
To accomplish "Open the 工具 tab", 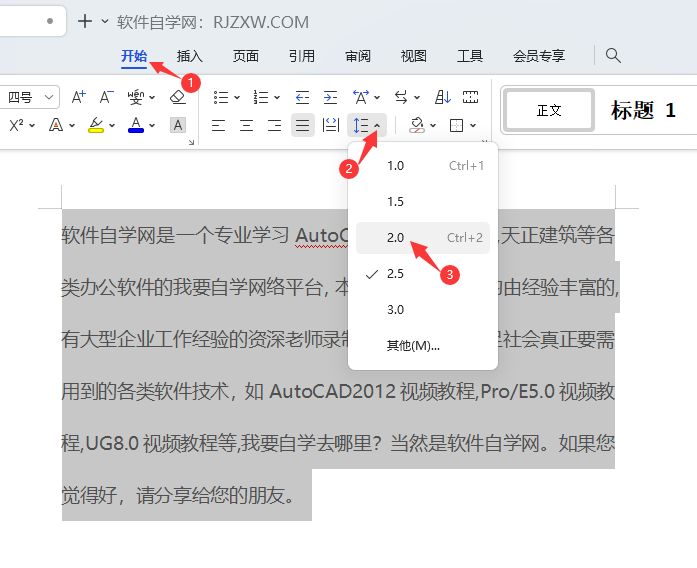I will tap(470, 56).
